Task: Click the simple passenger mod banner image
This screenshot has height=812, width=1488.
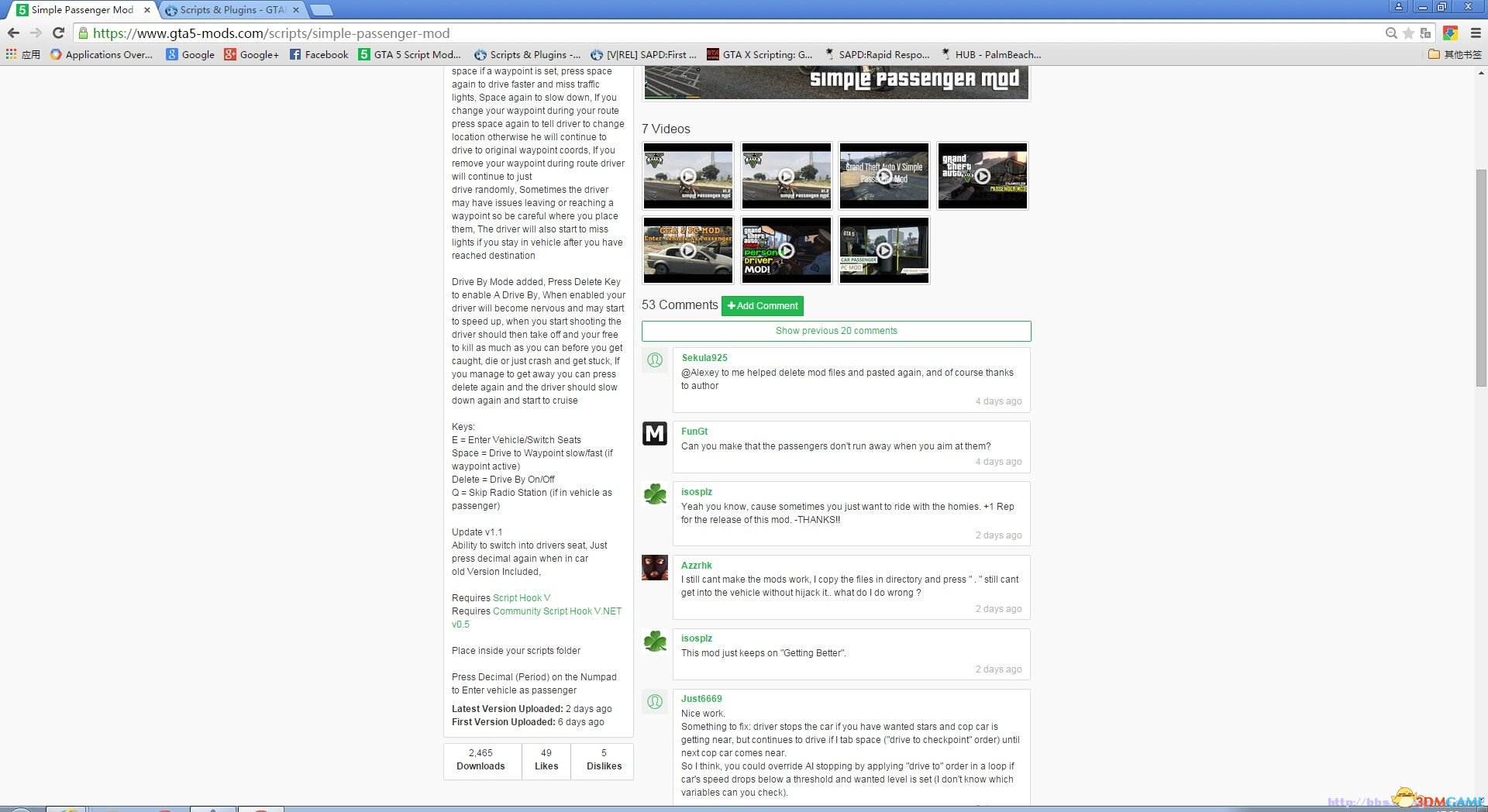Action: [836, 83]
